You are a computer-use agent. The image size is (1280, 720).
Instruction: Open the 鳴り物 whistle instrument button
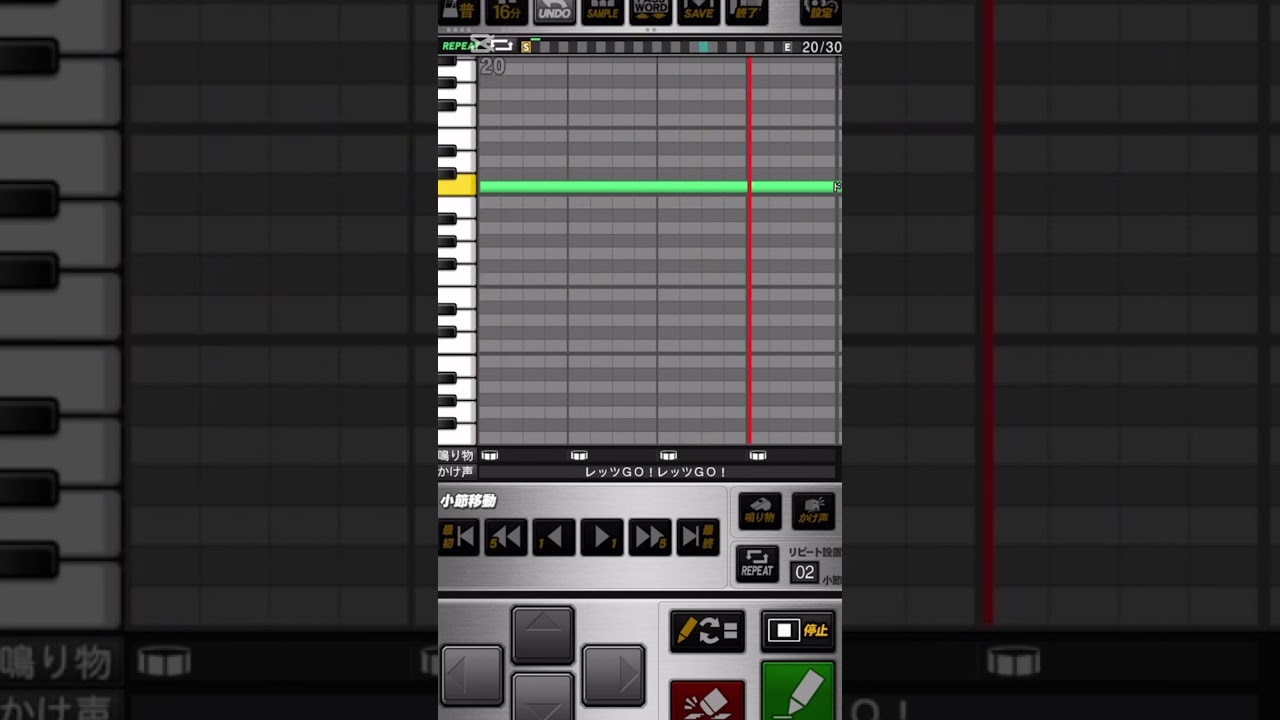(x=759, y=511)
